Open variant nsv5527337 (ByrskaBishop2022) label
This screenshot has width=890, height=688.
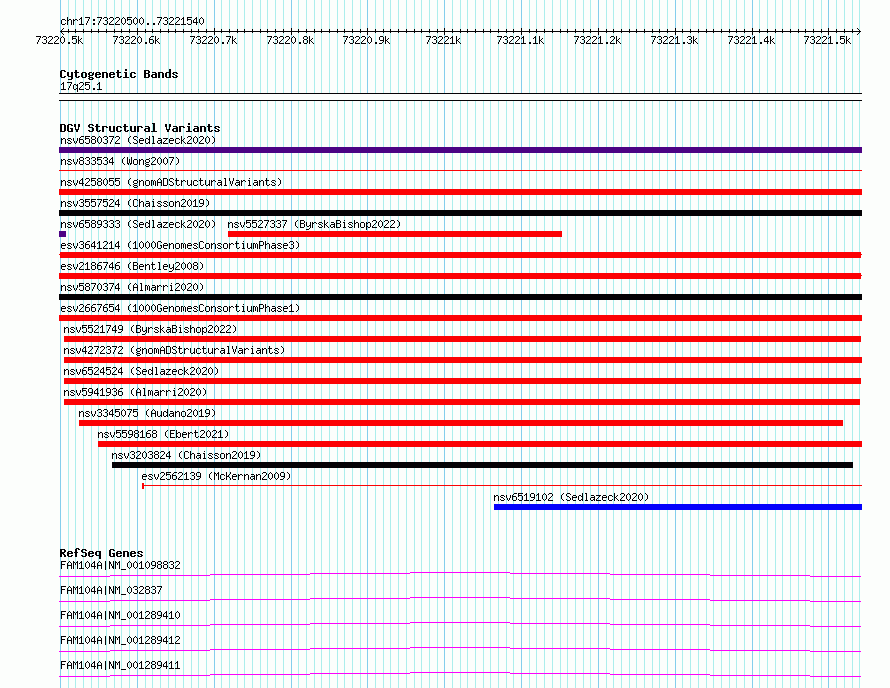(314, 224)
